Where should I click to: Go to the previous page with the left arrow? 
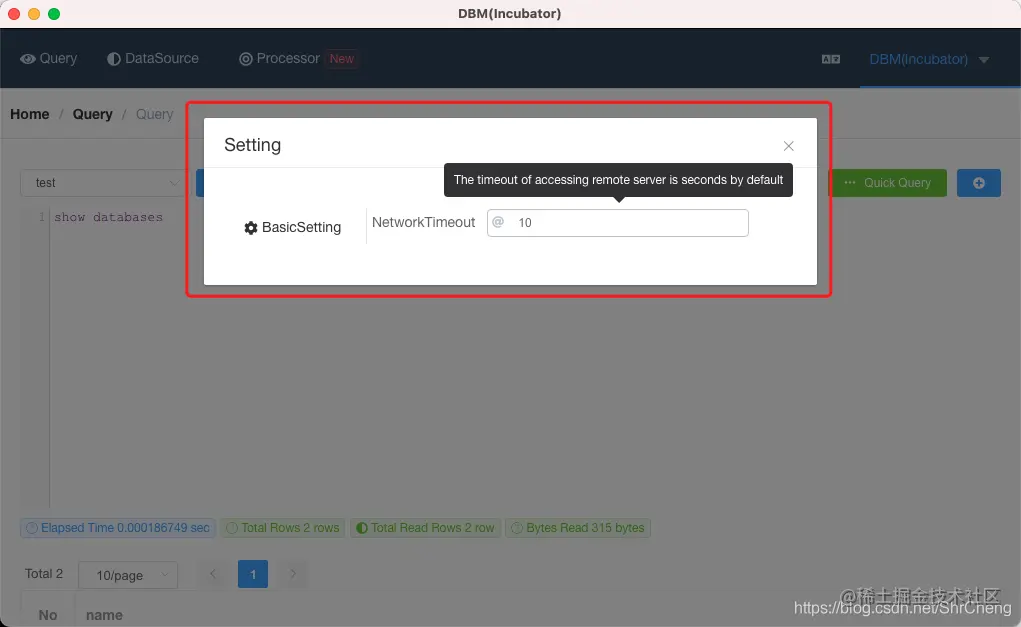point(213,574)
